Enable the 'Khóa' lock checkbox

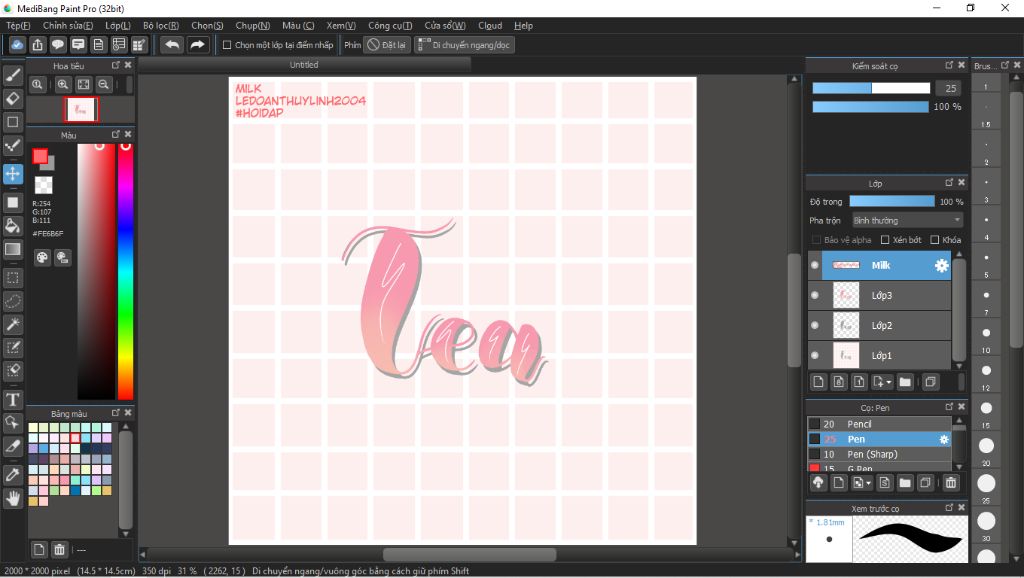tap(935, 240)
